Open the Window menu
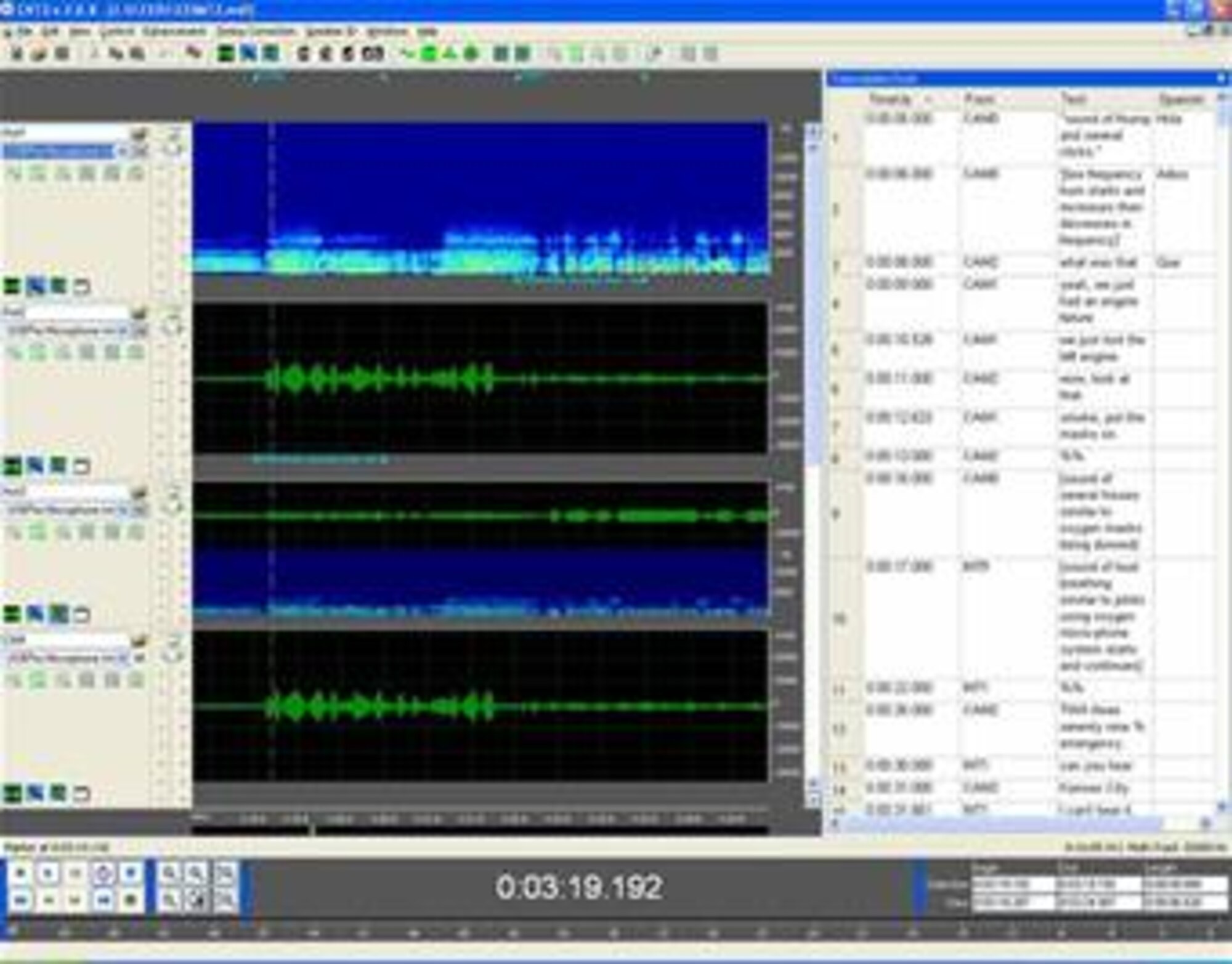Screen dimensions: 1232x964 (x=387, y=31)
